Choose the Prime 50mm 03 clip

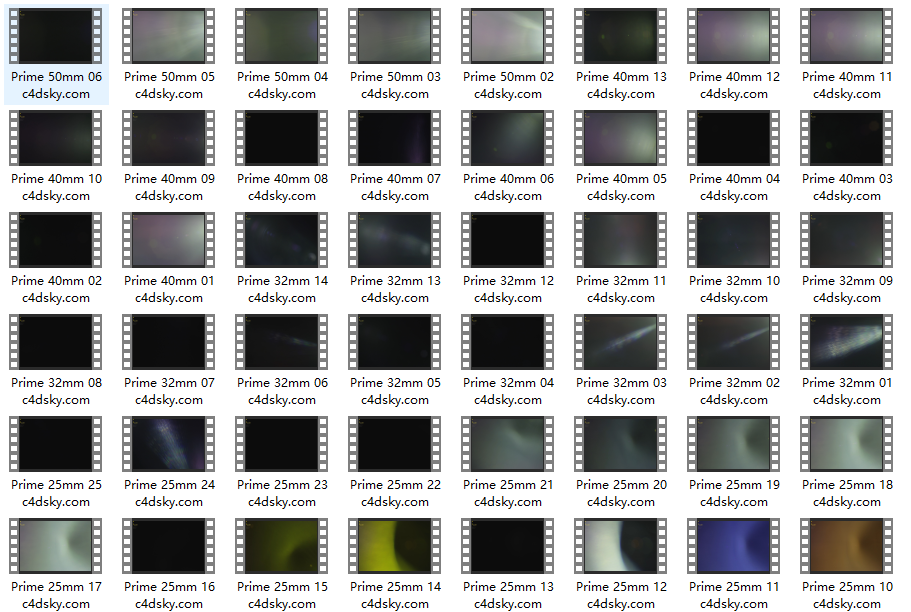(394, 35)
